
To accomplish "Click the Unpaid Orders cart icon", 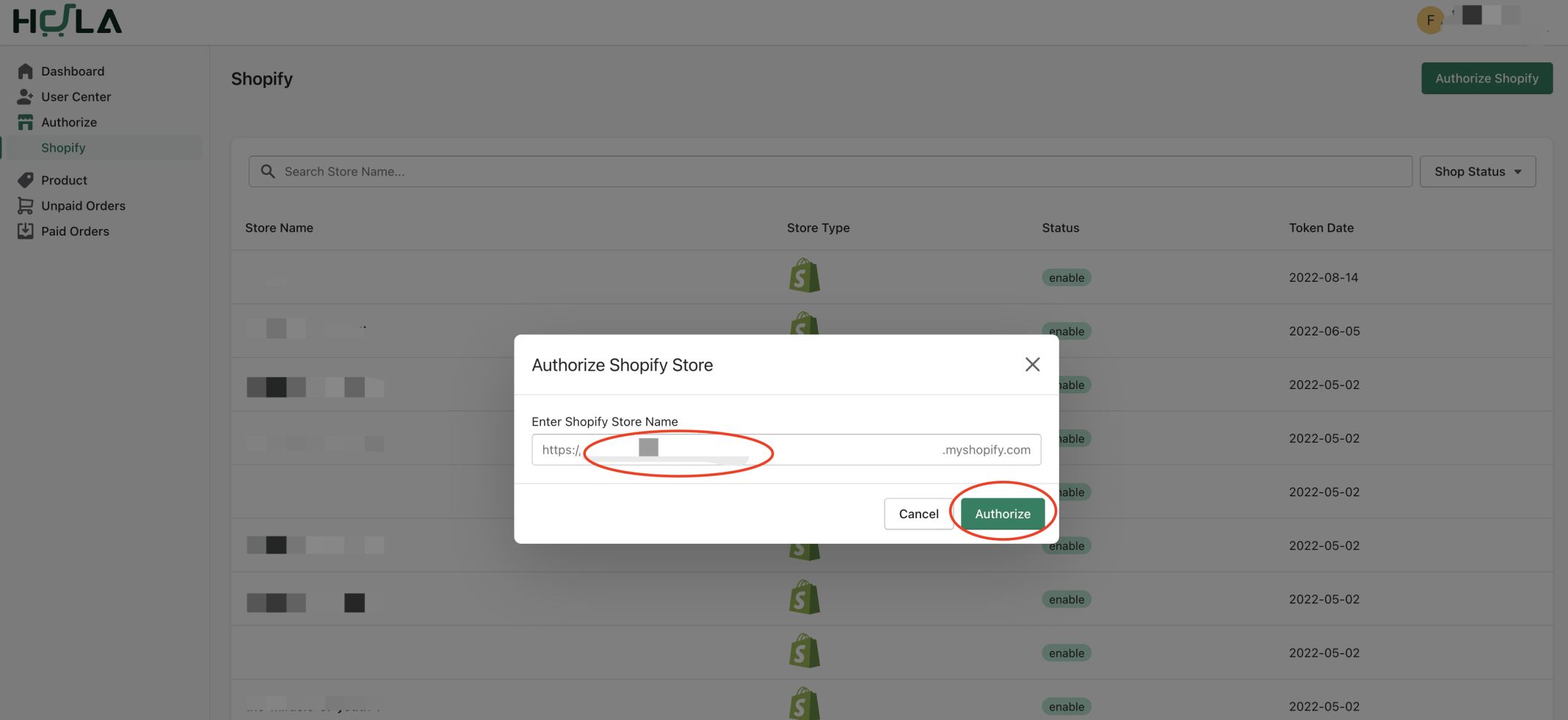I will tap(25, 206).
